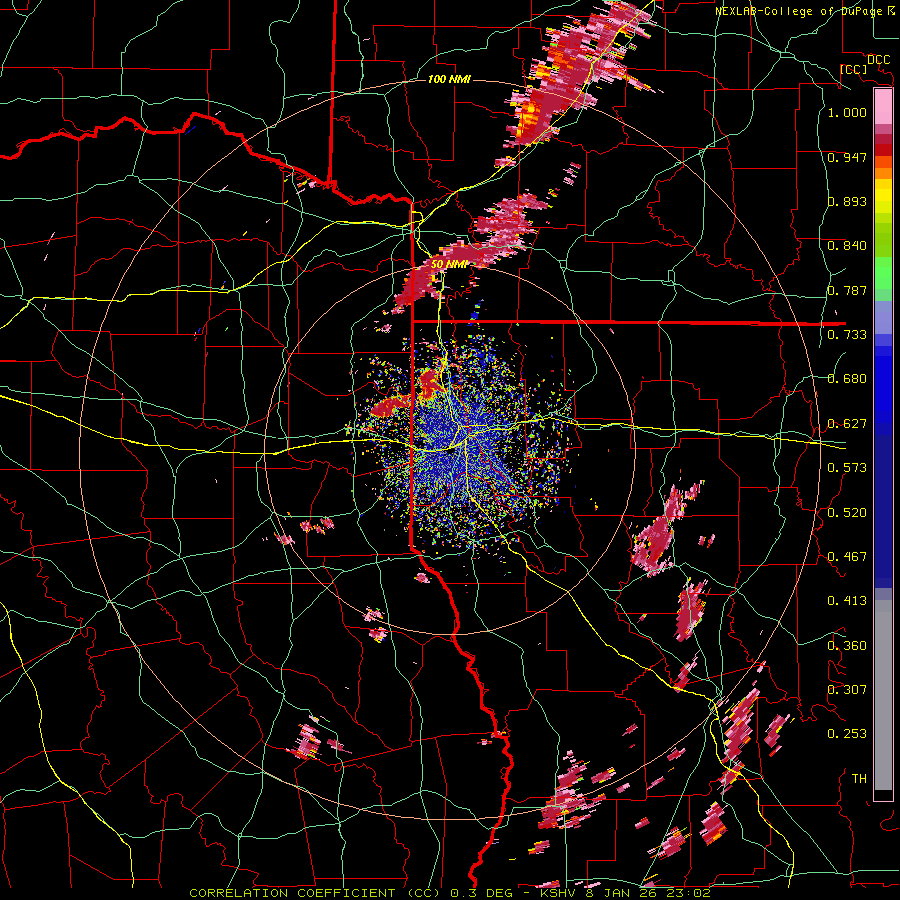Click the TH label beside the color bar
This screenshot has height=900, width=900.
859,779
